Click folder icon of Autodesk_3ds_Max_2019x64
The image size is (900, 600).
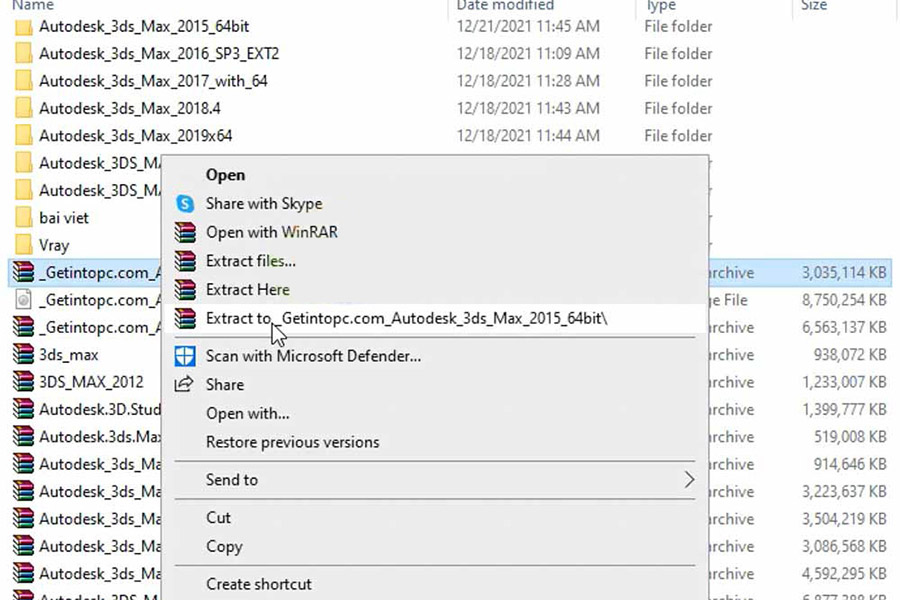(23, 136)
